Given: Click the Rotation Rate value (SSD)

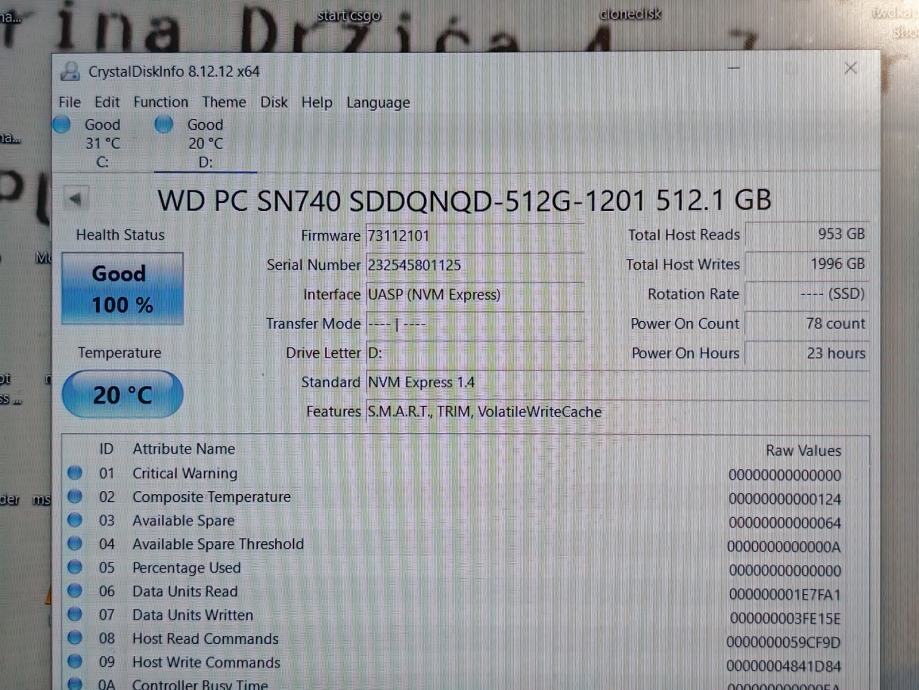Looking at the screenshot, I should [x=806, y=294].
